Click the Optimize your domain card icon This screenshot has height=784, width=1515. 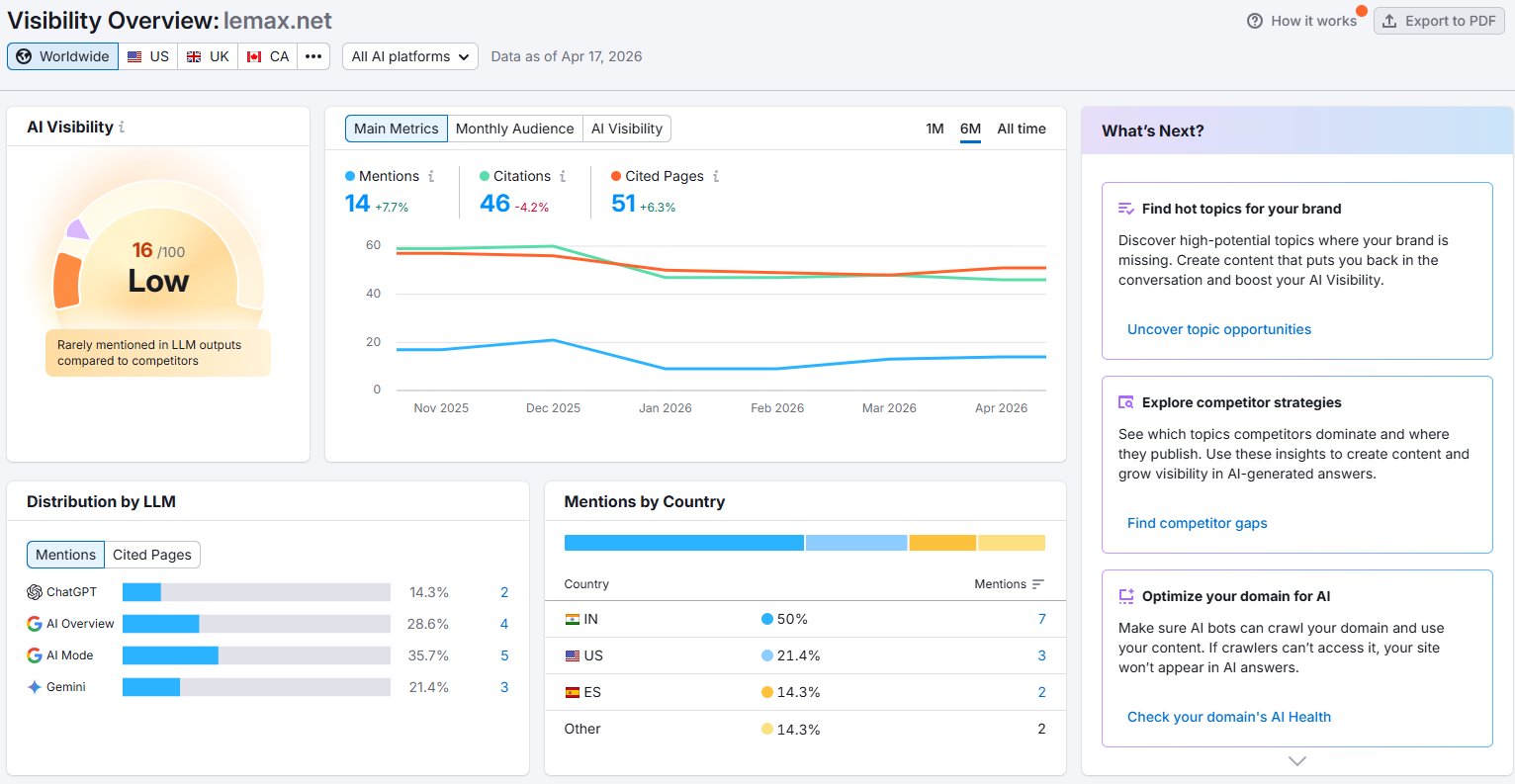[x=1126, y=596]
